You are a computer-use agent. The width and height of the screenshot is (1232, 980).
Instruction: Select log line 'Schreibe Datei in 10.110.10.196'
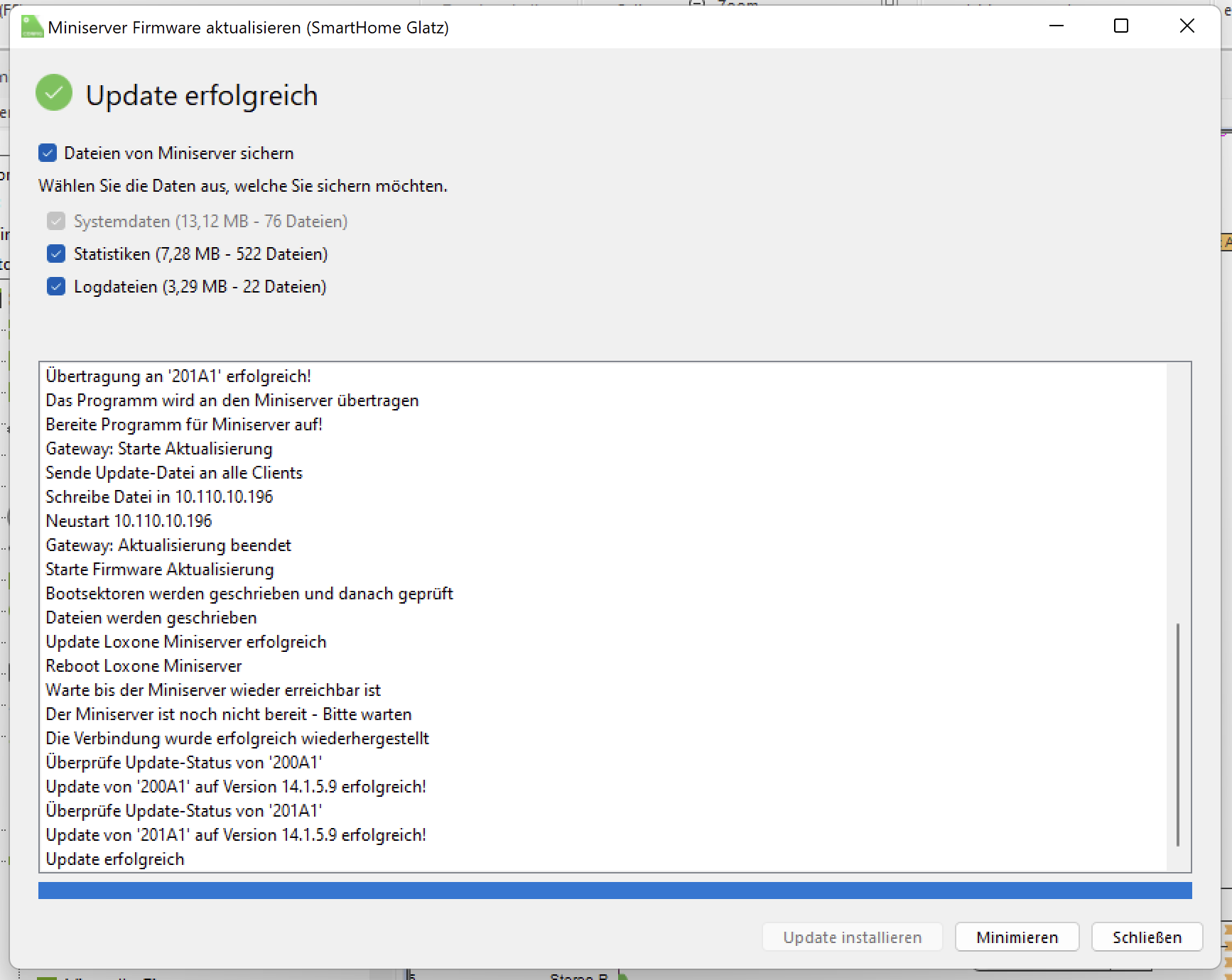159,496
